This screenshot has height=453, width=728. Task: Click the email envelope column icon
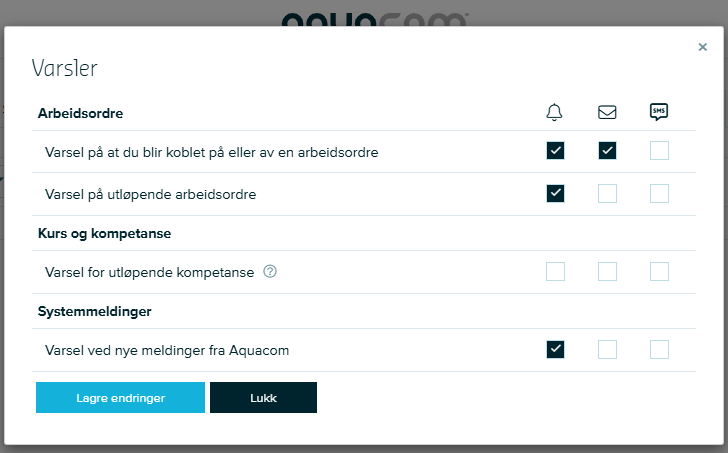coord(607,112)
